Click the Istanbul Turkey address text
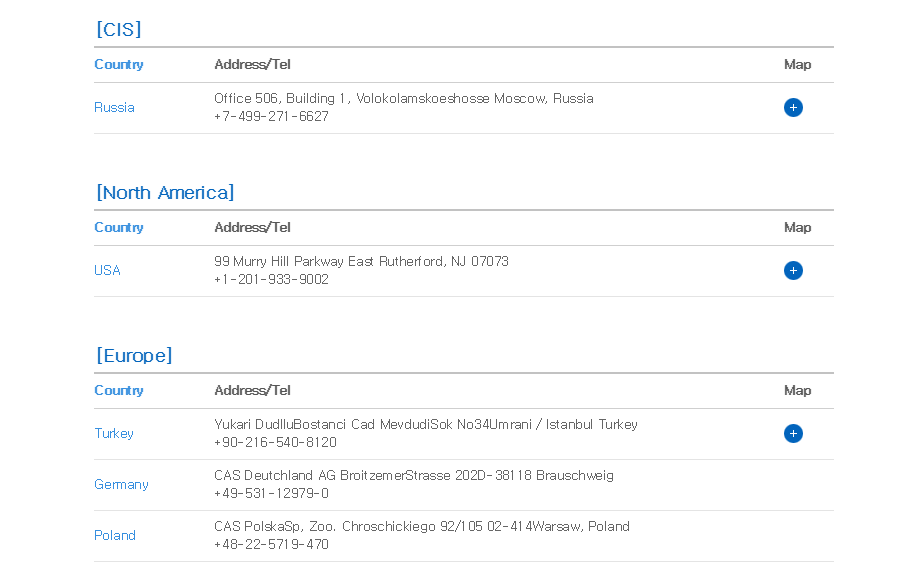 pyautogui.click(x=425, y=425)
